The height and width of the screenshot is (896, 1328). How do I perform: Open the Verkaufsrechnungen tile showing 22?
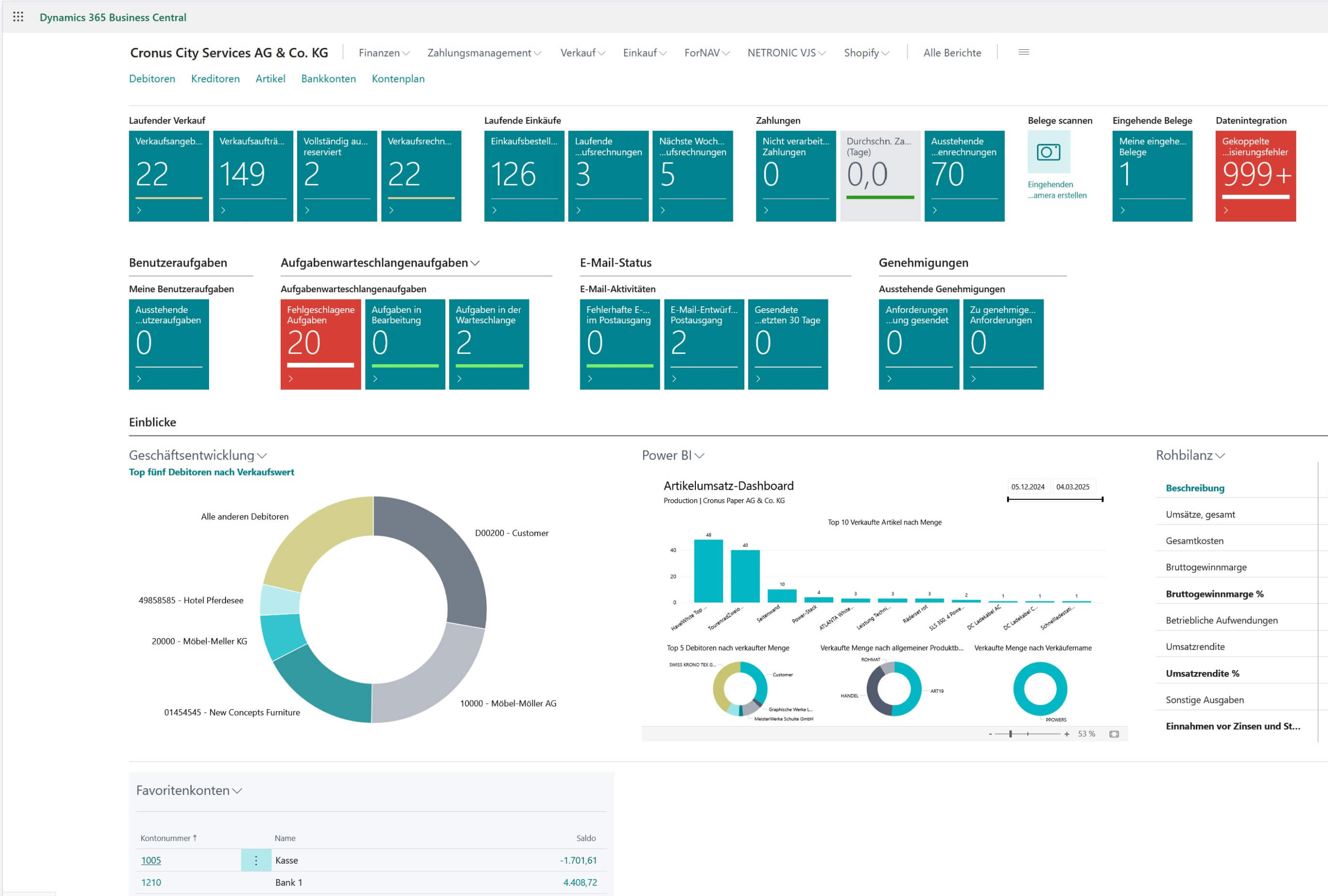click(421, 176)
